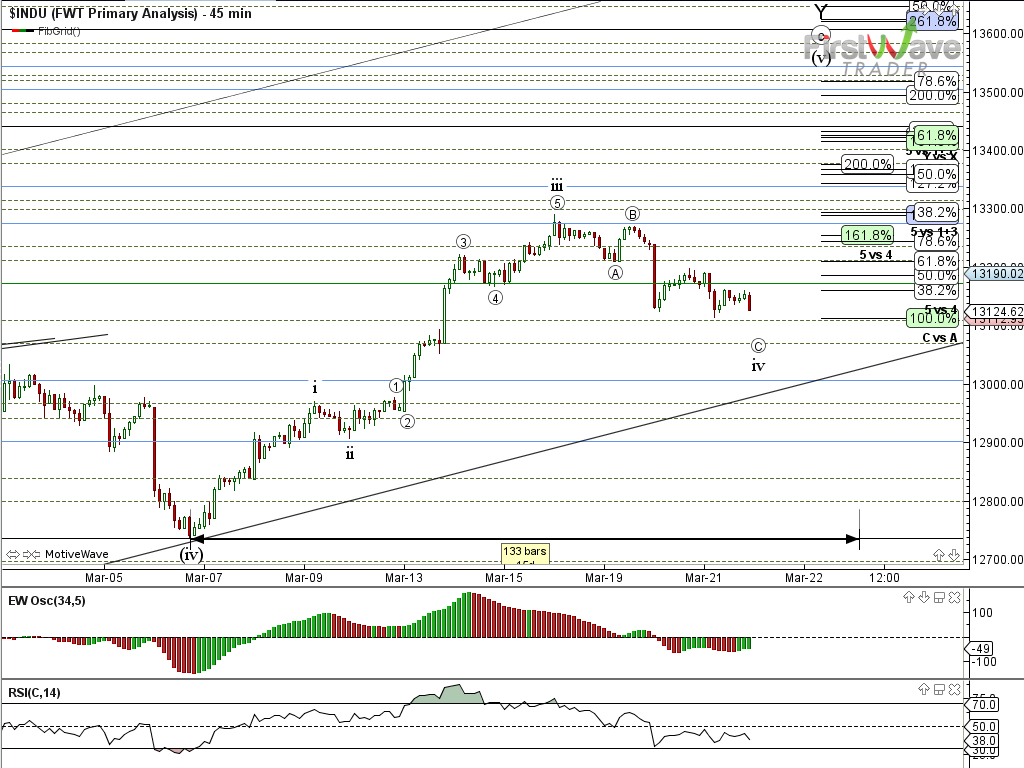
Task: Click the 133 bars measurement label
Action: click(x=526, y=551)
